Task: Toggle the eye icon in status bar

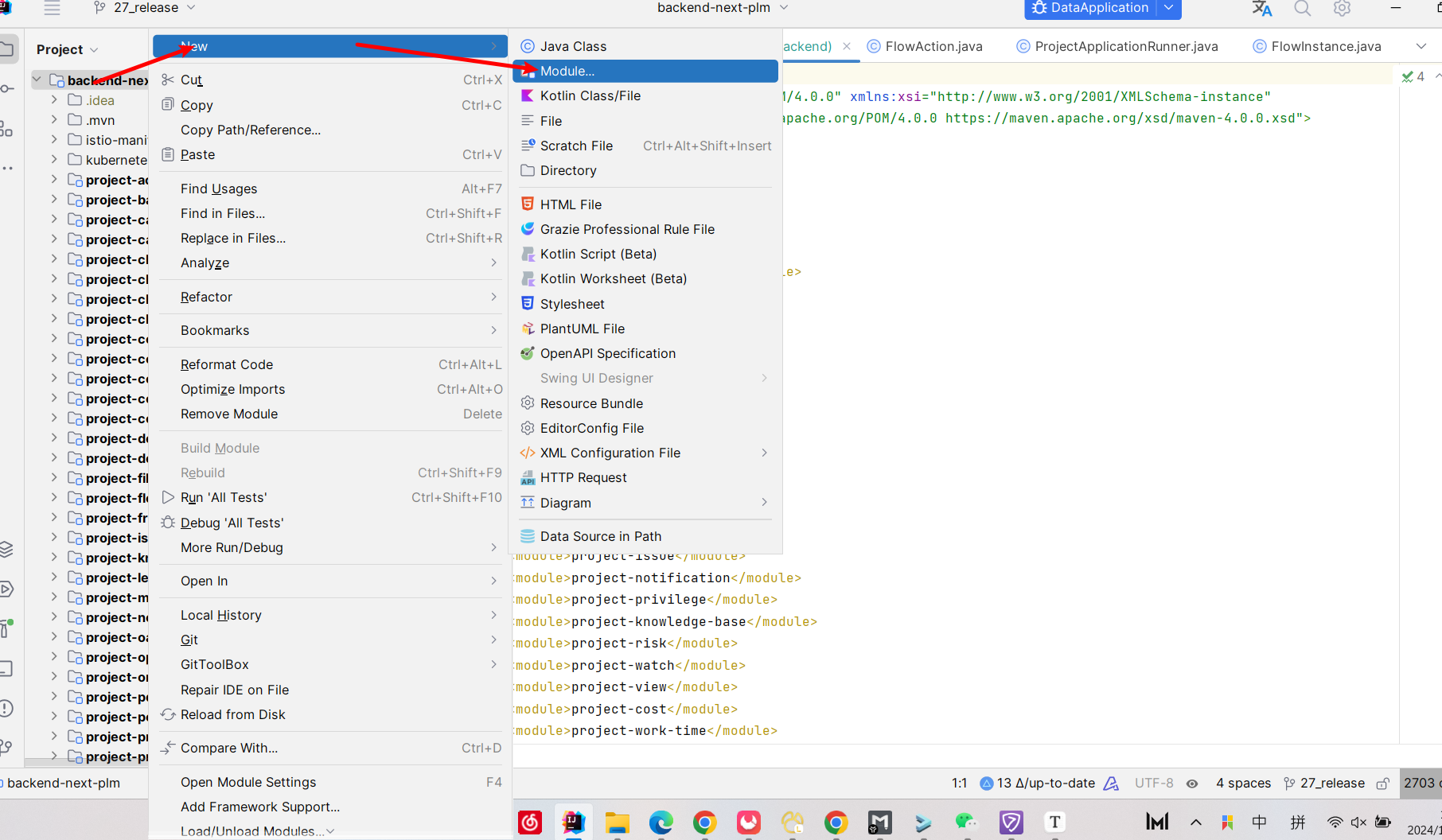Action: coord(1192,784)
